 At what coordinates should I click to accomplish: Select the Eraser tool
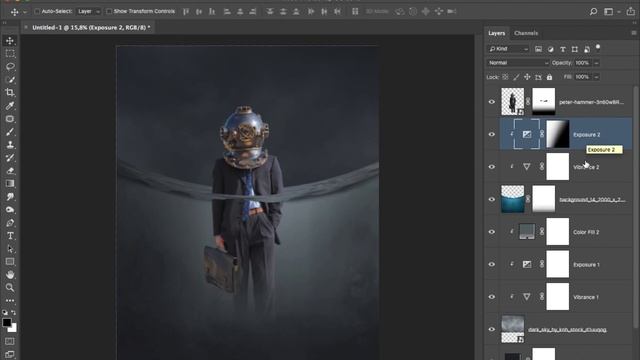pos(10,171)
